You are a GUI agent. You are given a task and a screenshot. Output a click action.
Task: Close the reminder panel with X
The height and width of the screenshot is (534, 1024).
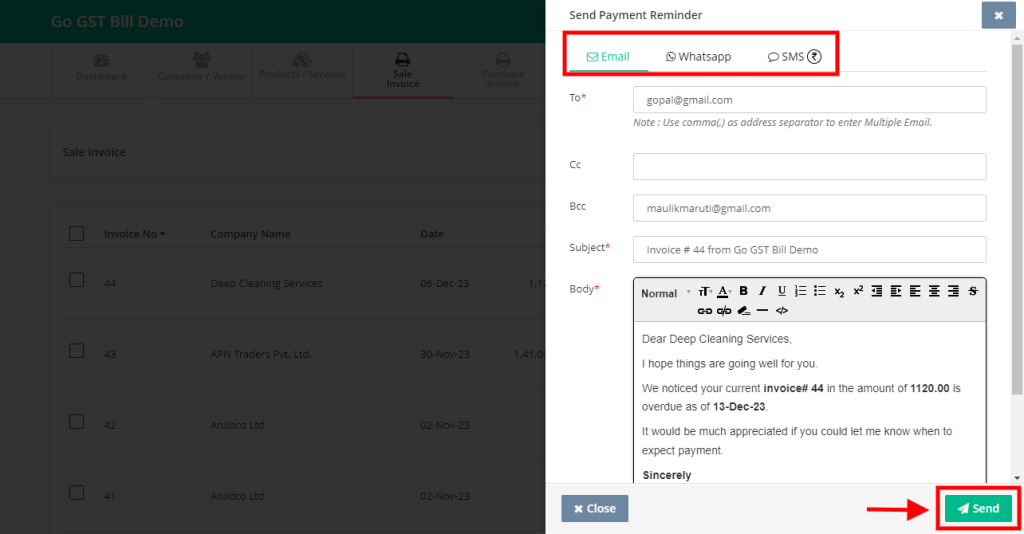click(x=999, y=15)
